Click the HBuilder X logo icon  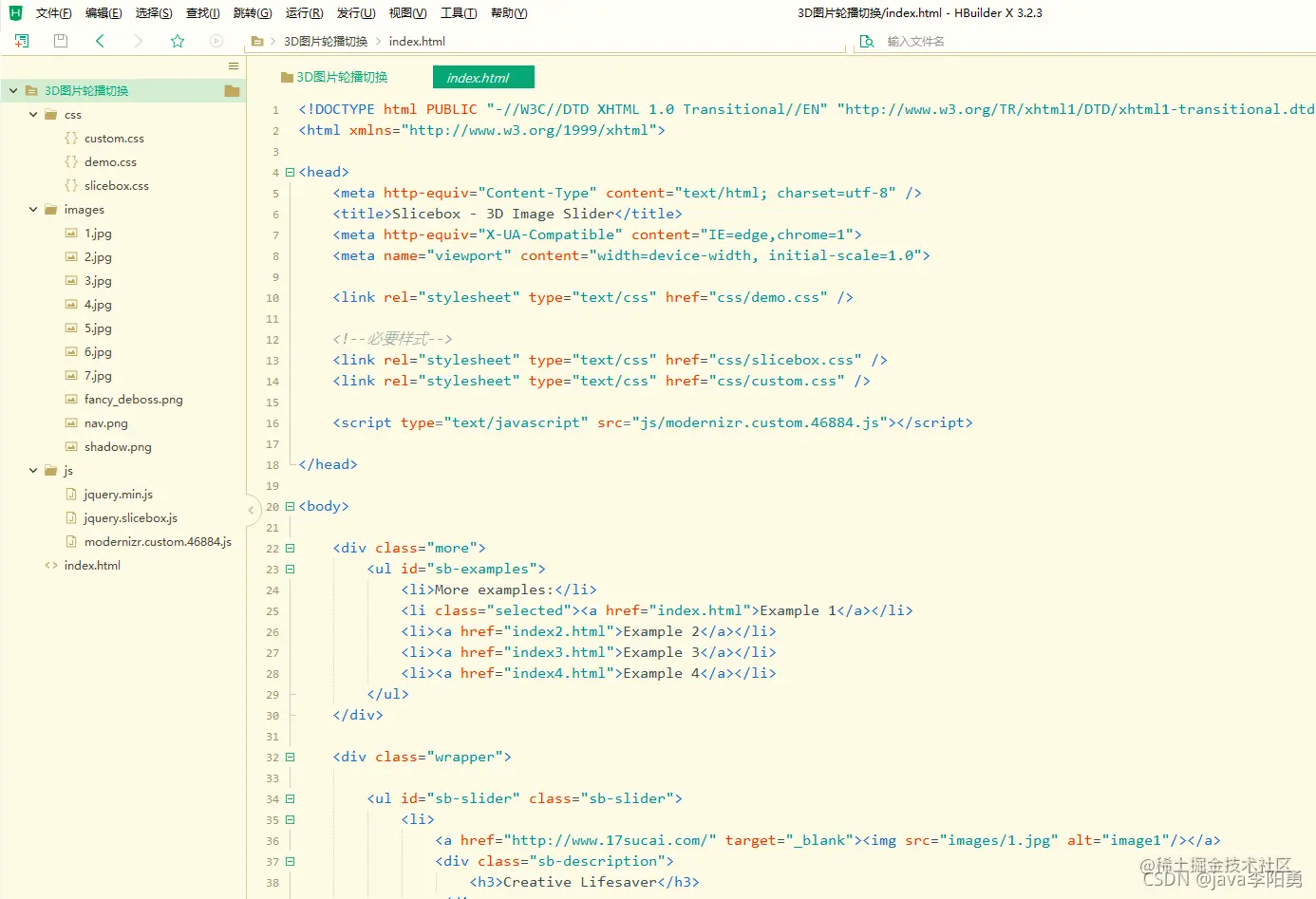tap(15, 12)
